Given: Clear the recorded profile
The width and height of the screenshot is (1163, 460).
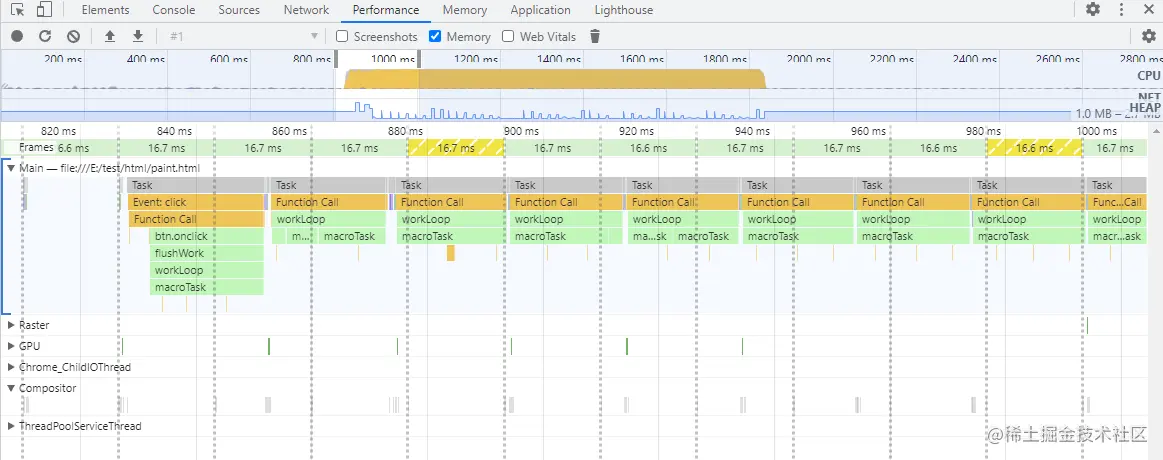Looking at the screenshot, I should click(x=73, y=36).
